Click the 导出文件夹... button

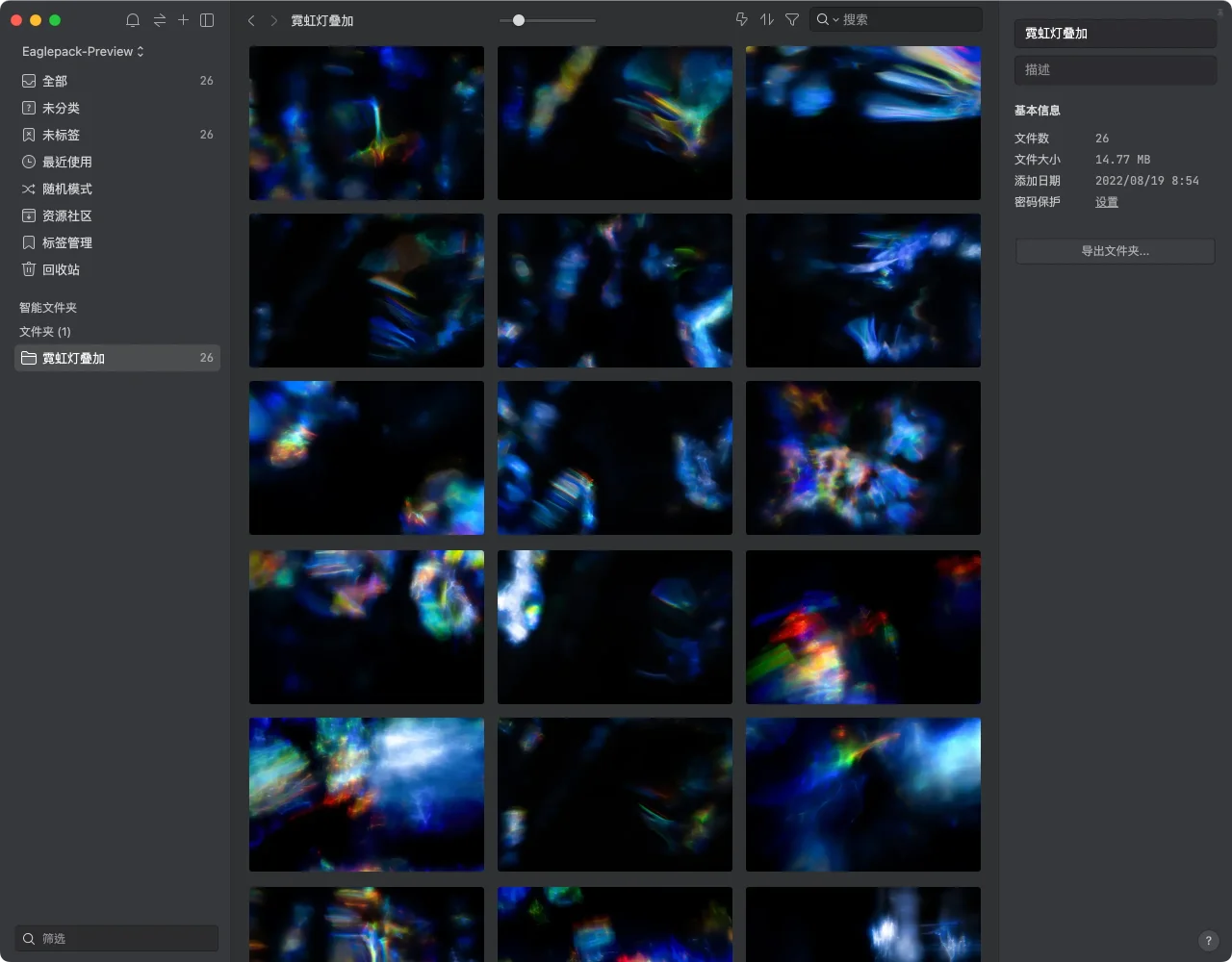[1116, 251]
